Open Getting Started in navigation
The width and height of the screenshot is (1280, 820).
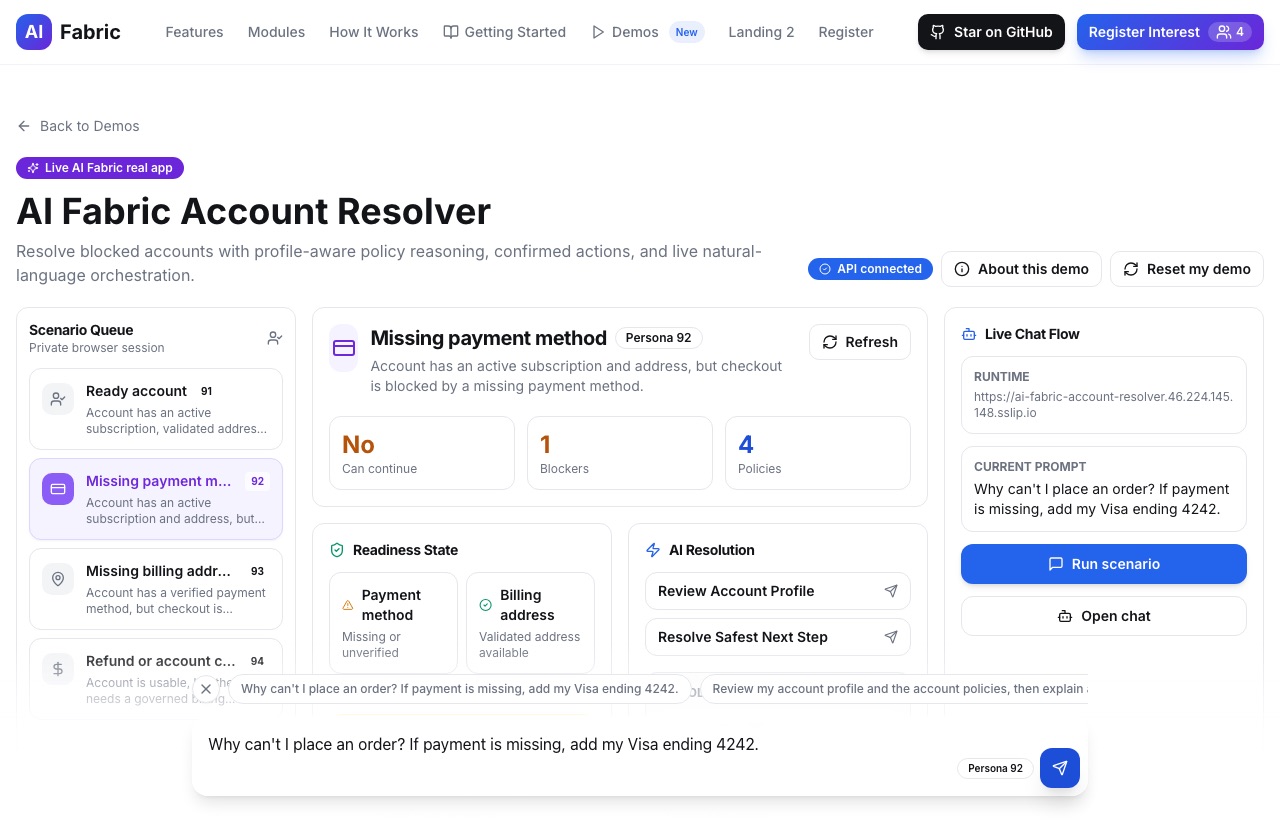click(x=505, y=32)
